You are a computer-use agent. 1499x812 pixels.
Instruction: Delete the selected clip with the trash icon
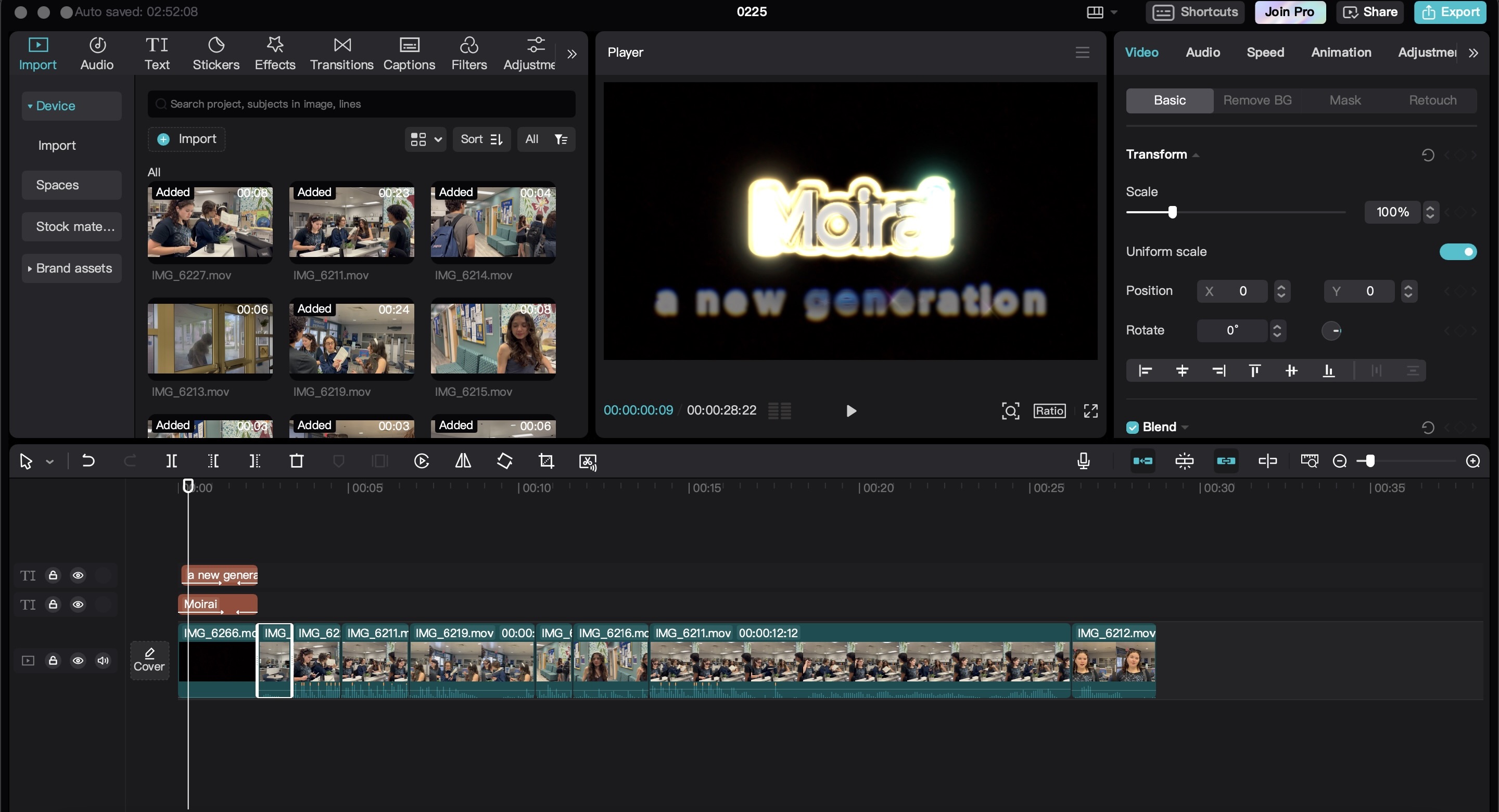pos(297,461)
